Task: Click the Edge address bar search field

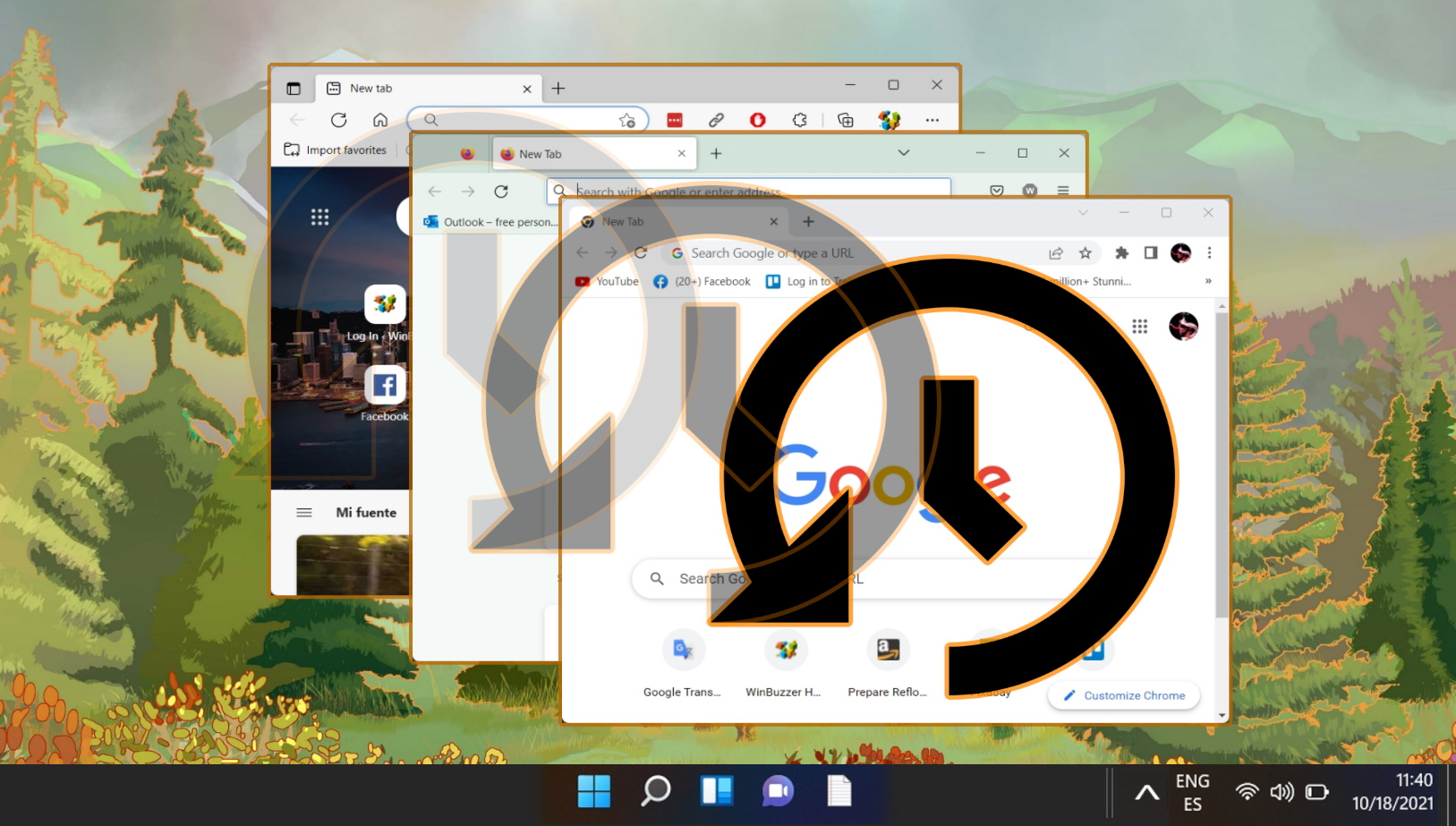Action: (x=527, y=120)
